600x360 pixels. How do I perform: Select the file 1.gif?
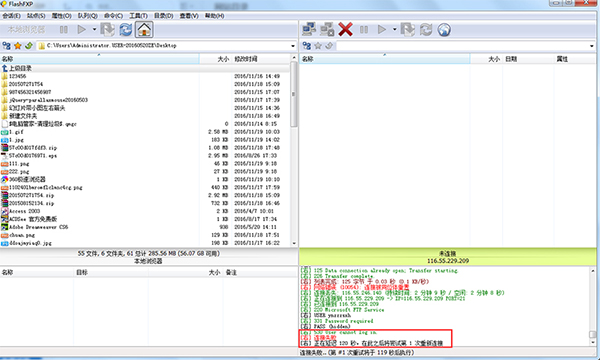145,132
